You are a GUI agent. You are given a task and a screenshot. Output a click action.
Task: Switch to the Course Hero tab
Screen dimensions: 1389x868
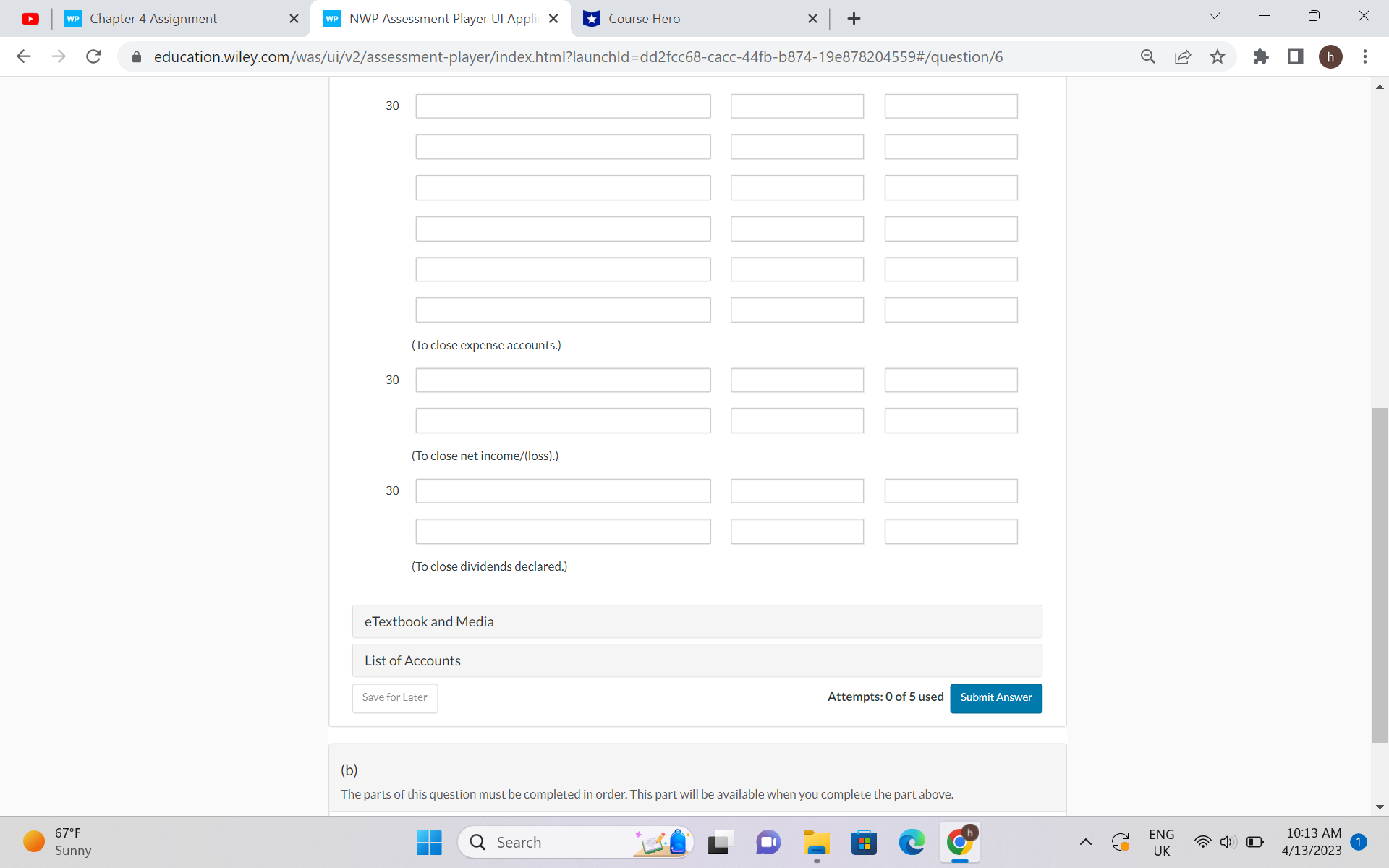point(644,19)
